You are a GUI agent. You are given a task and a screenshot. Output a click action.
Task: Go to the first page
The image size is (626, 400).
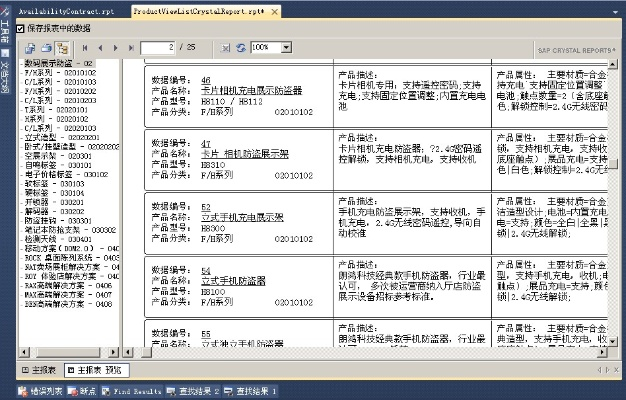(x=85, y=47)
